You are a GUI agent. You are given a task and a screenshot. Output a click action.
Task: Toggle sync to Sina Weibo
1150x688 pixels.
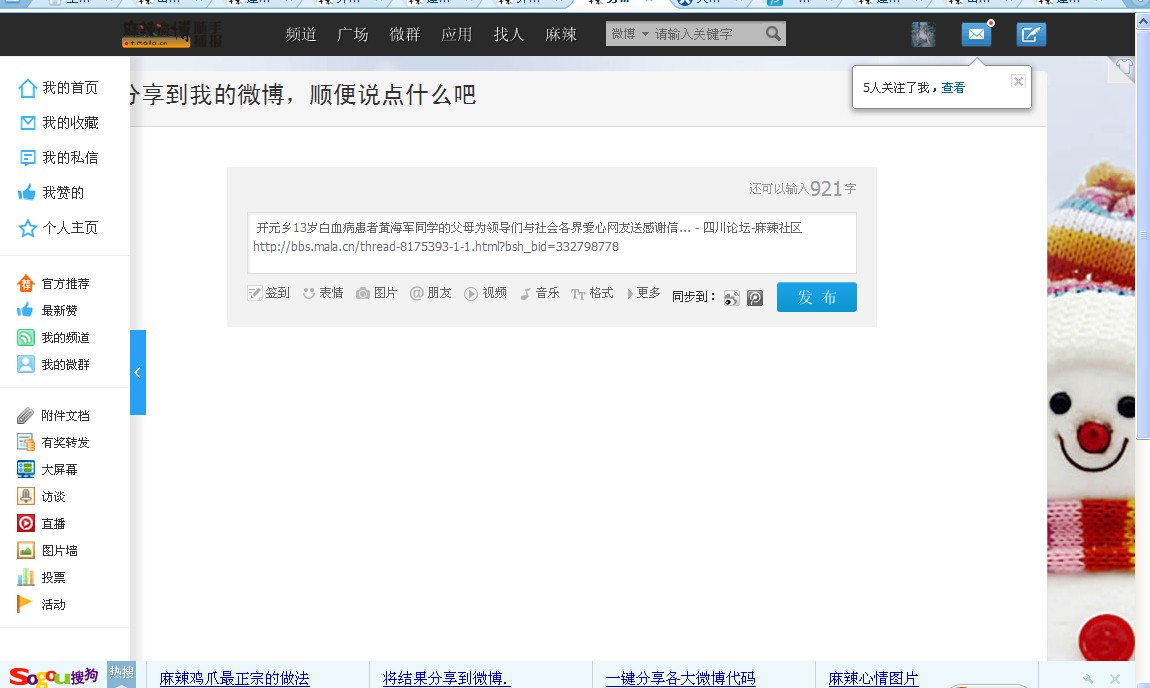[732, 297]
